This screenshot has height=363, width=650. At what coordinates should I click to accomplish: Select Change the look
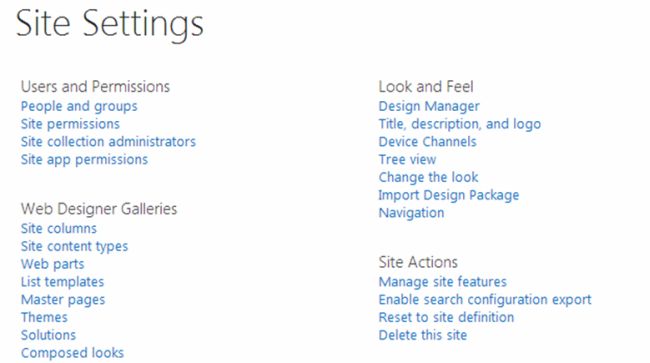428,177
